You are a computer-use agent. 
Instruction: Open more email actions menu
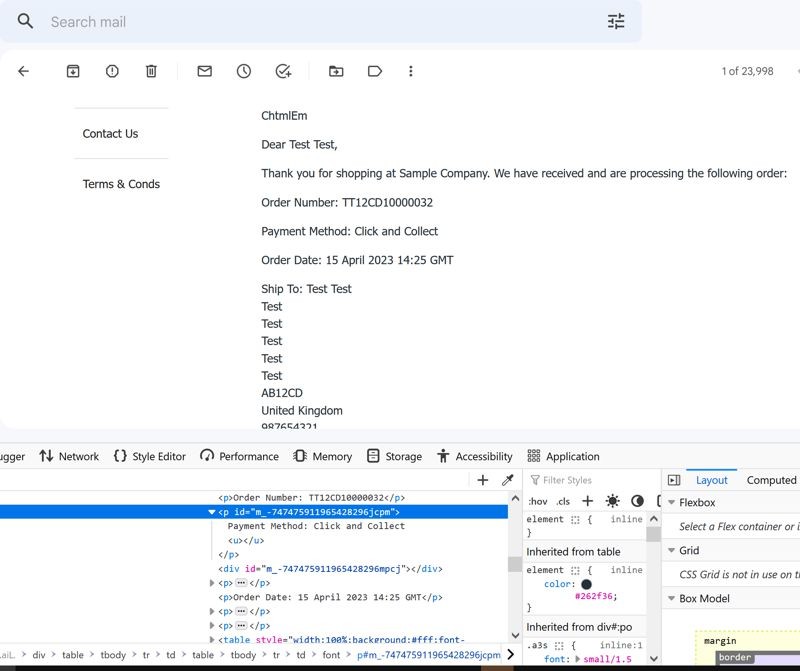411,71
